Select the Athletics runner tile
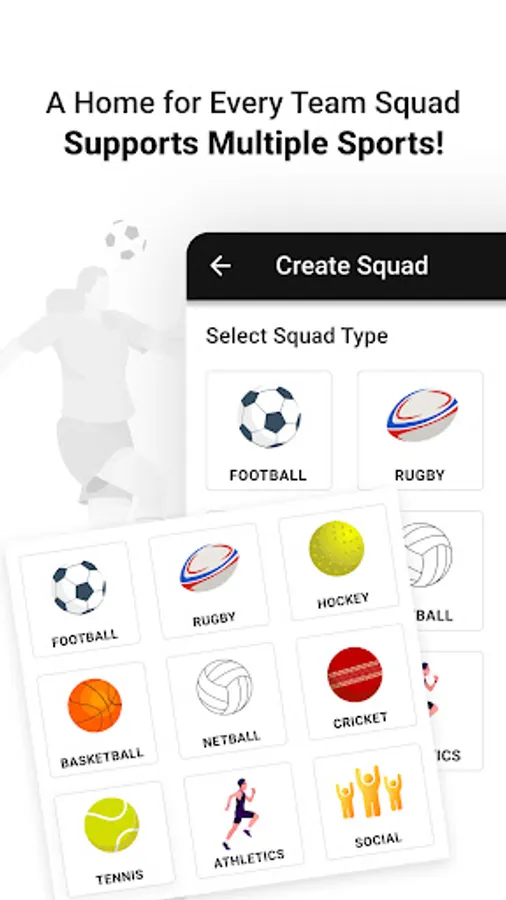 (243, 820)
